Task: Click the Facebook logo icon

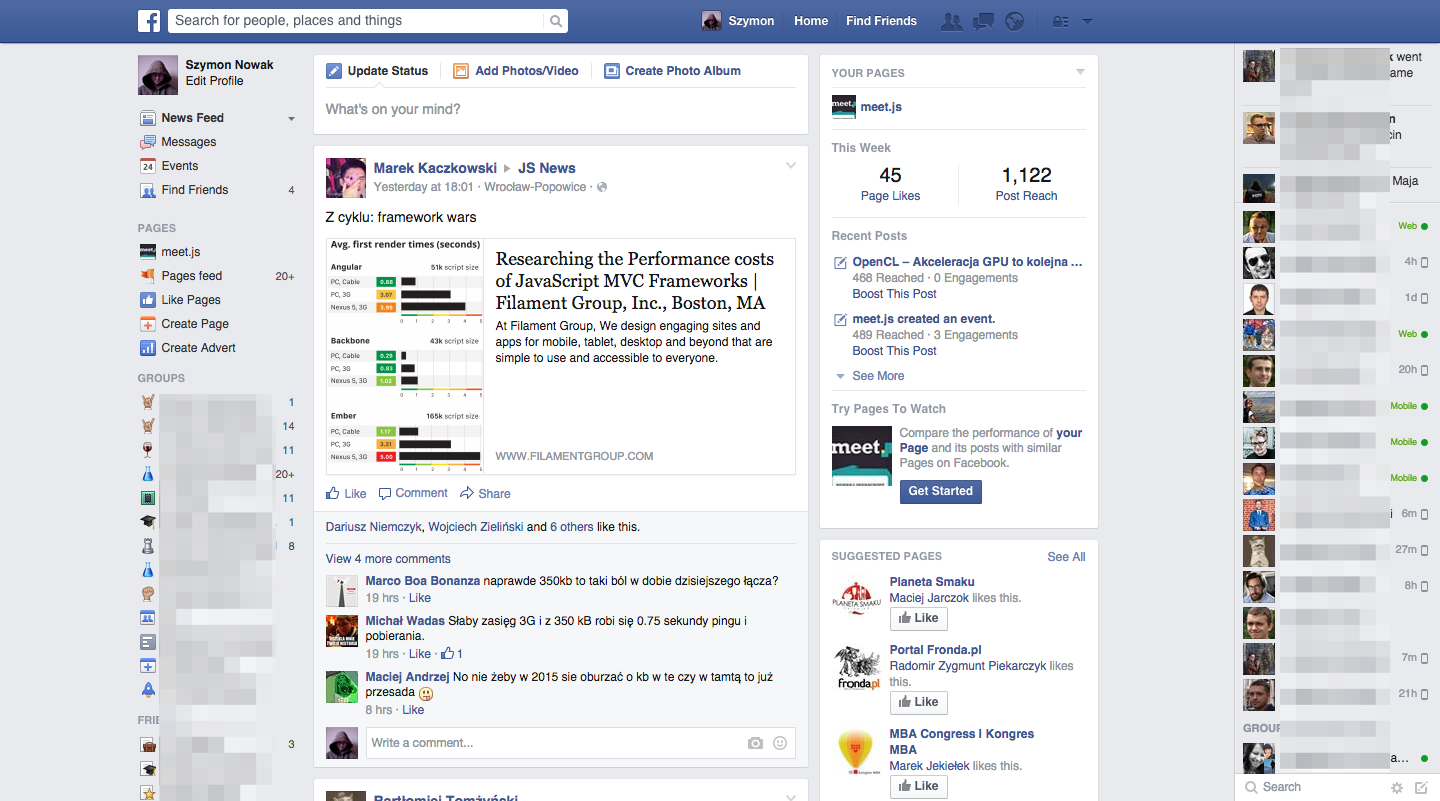Action: point(149,20)
